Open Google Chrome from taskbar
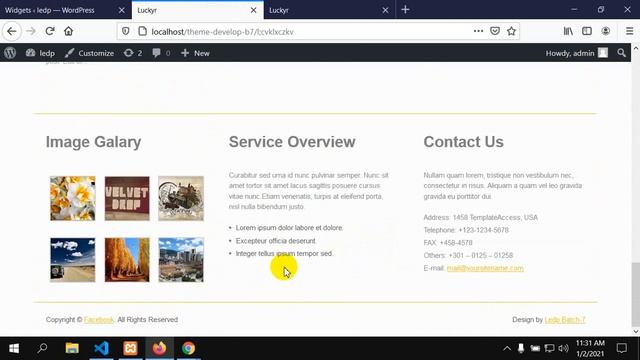 click(x=188, y=348)
